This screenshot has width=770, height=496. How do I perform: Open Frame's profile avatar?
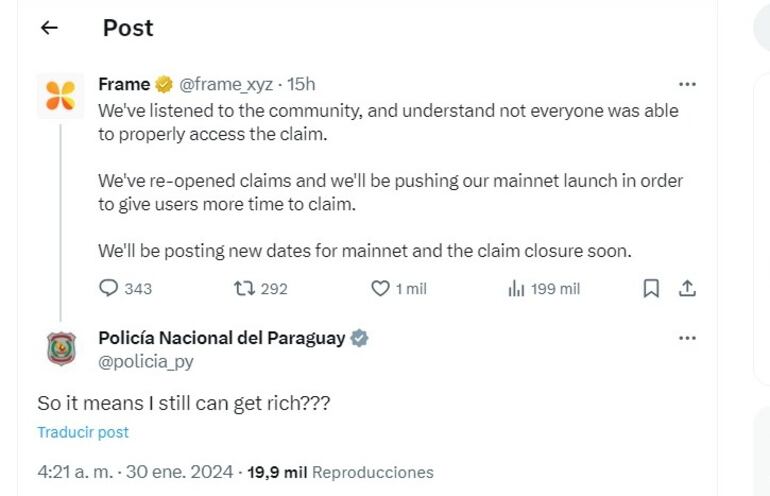61,96
